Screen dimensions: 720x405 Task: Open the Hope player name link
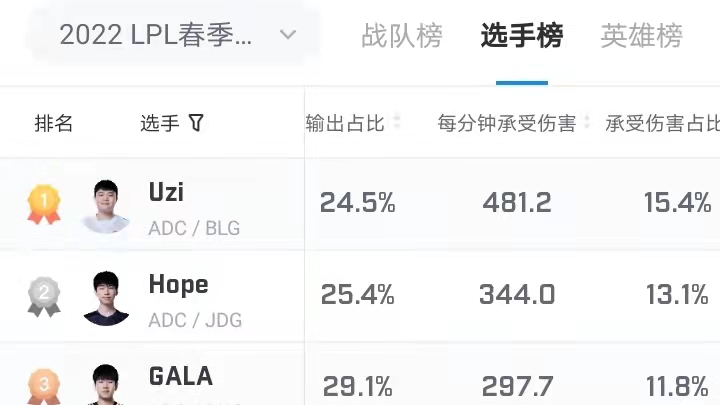point(179,285)
